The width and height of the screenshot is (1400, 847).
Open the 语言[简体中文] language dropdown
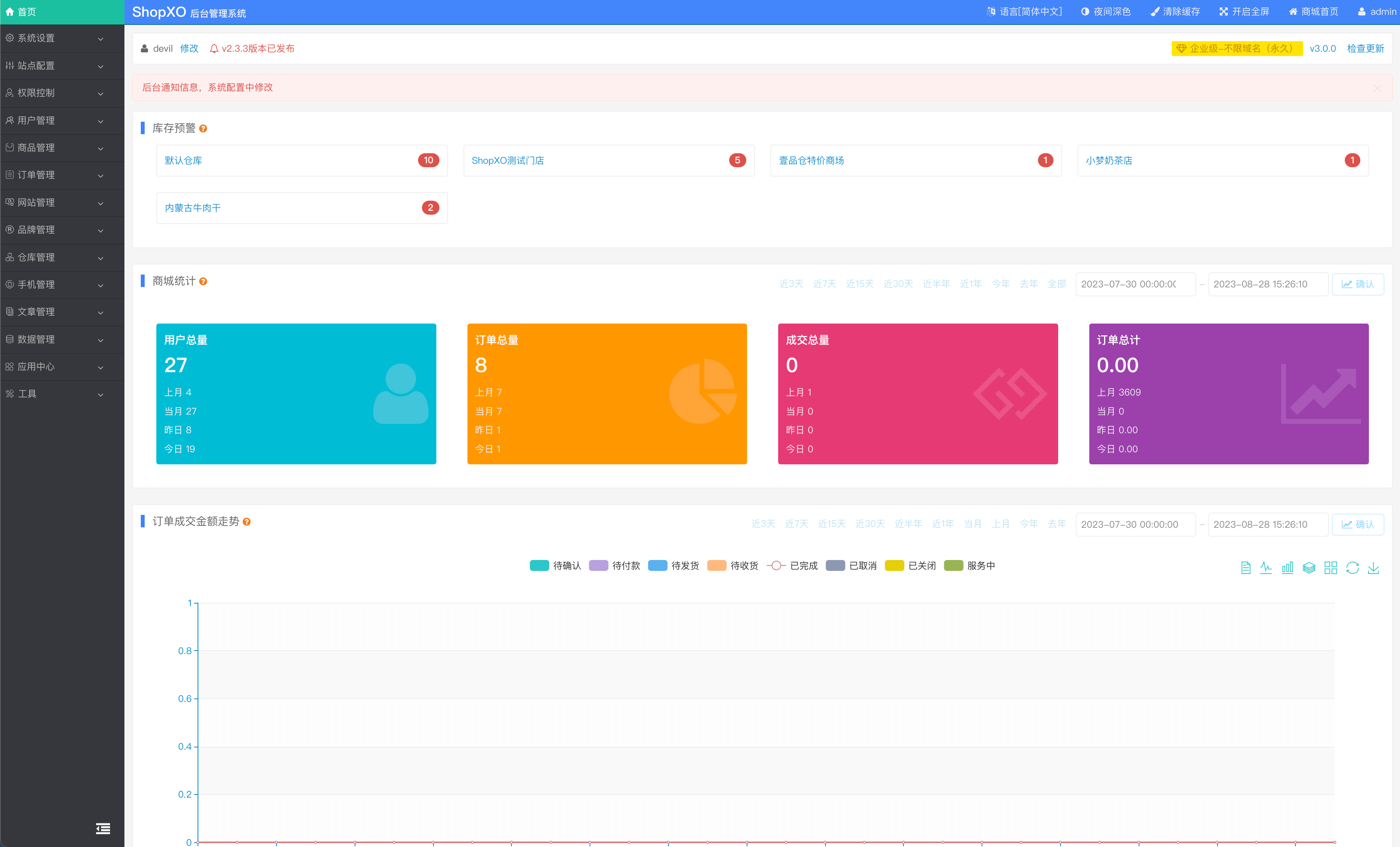pos(1024,11)
